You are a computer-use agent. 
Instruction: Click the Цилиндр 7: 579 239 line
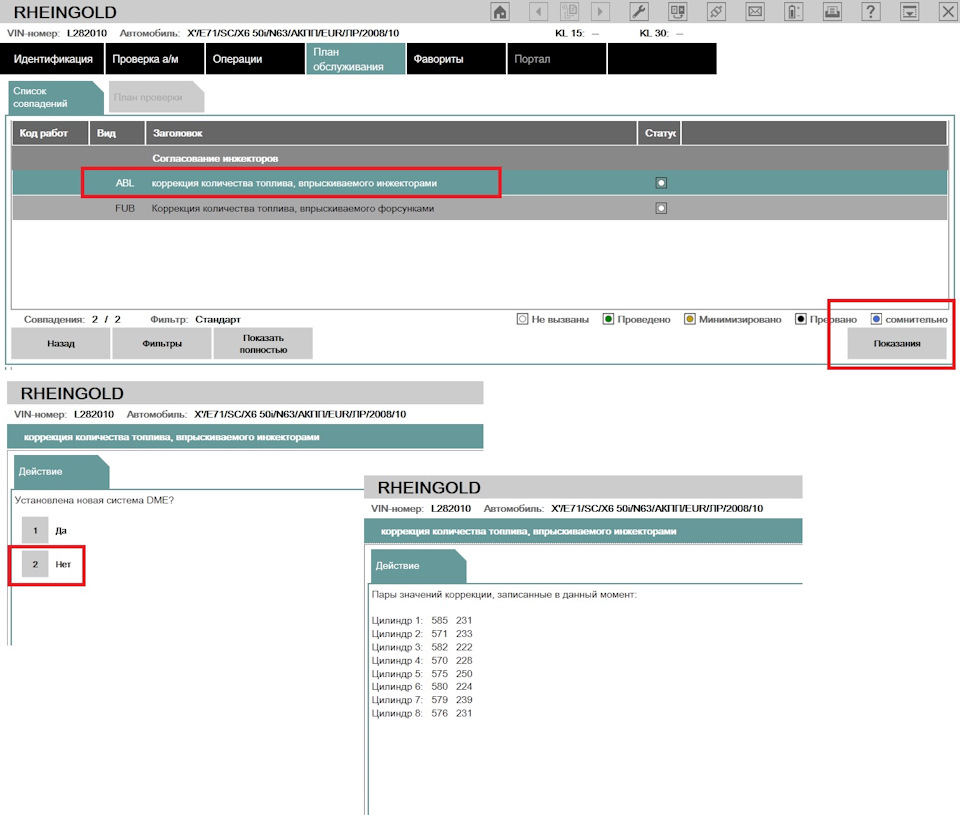(422, 700)
